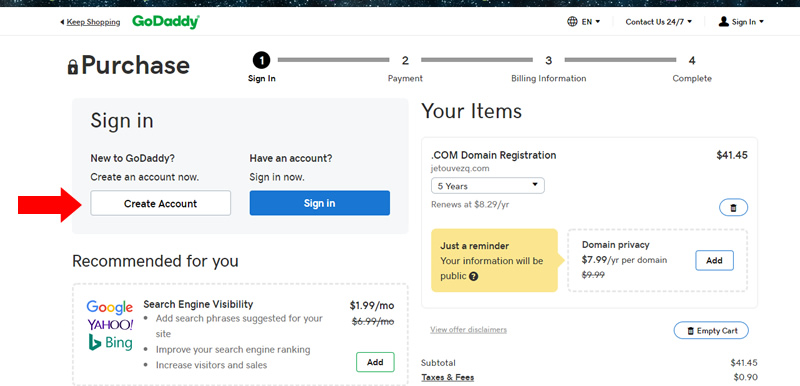Screen dimensions: 800x386
Task: Open the EN language dropdown
Action: point(591,22)
